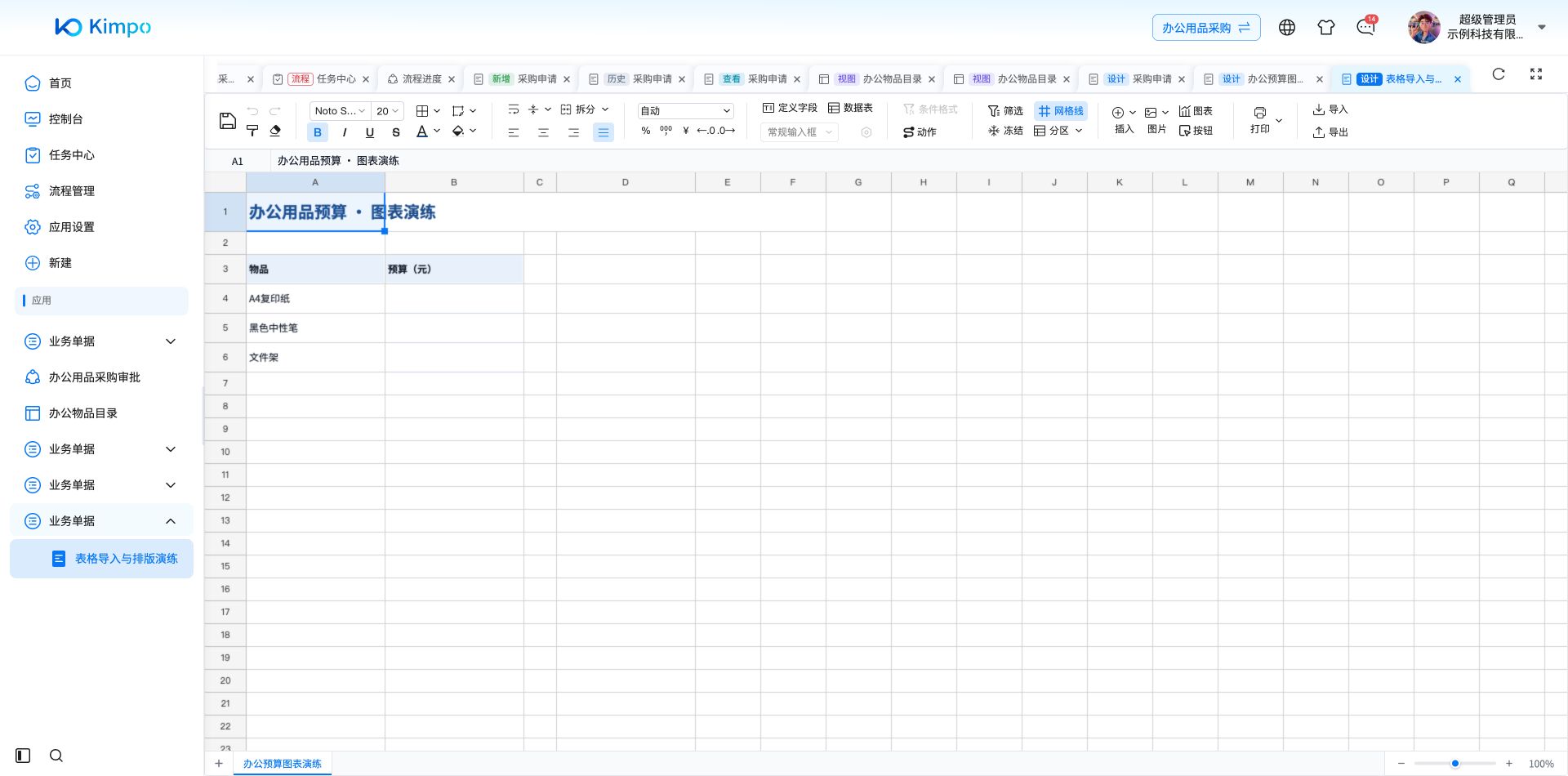This screenshot has width=1568, height=776.
Task: Open the cell borders dropdown
Action: click(429, 110)
